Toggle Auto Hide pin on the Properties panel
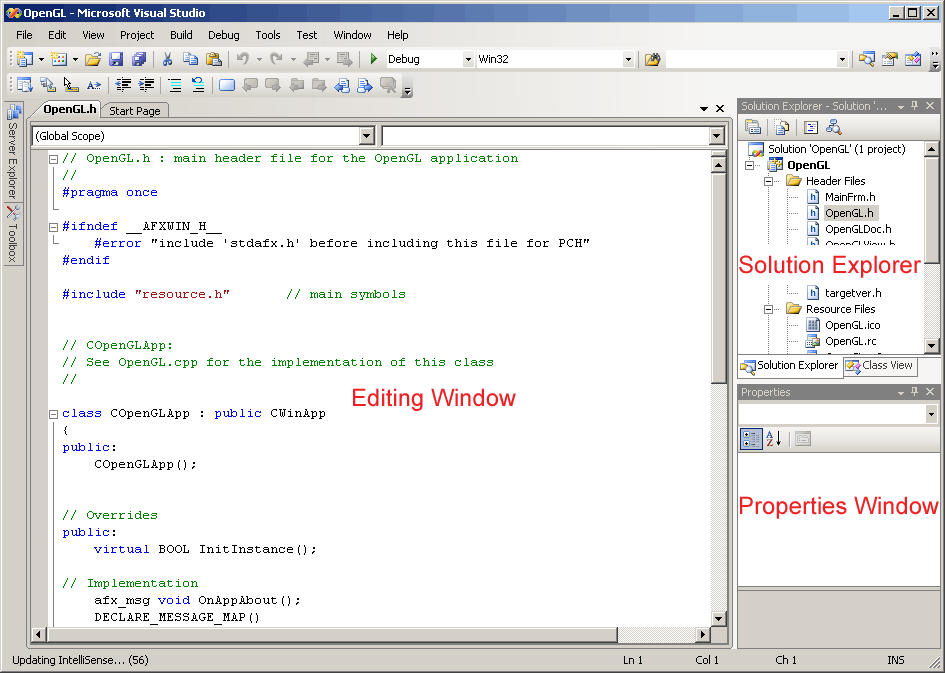The width and height of the screenshot is (945, 673). point(915,392)
